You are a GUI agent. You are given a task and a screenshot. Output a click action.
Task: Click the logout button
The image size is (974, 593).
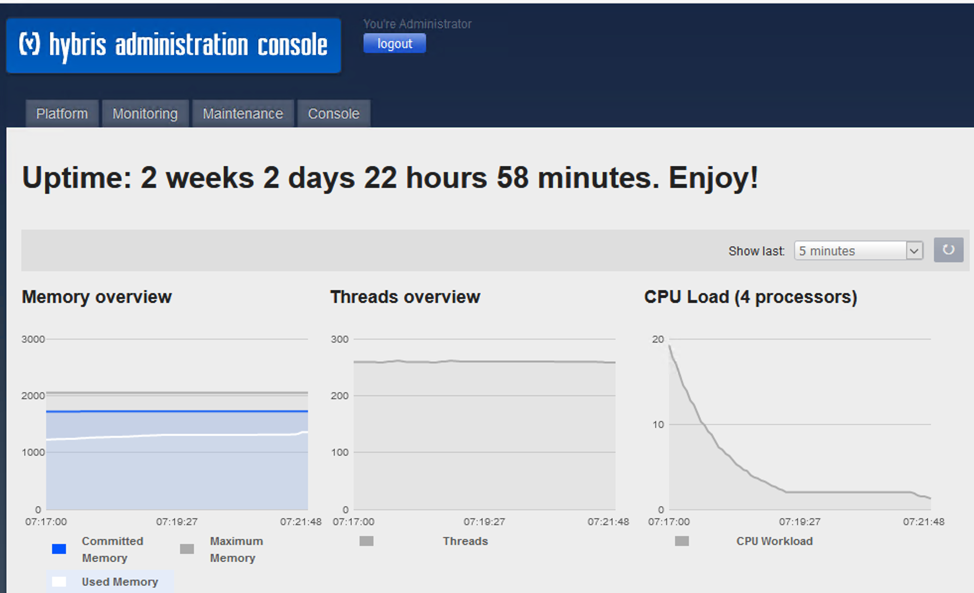pyautogui.click(x=394, y=43)
